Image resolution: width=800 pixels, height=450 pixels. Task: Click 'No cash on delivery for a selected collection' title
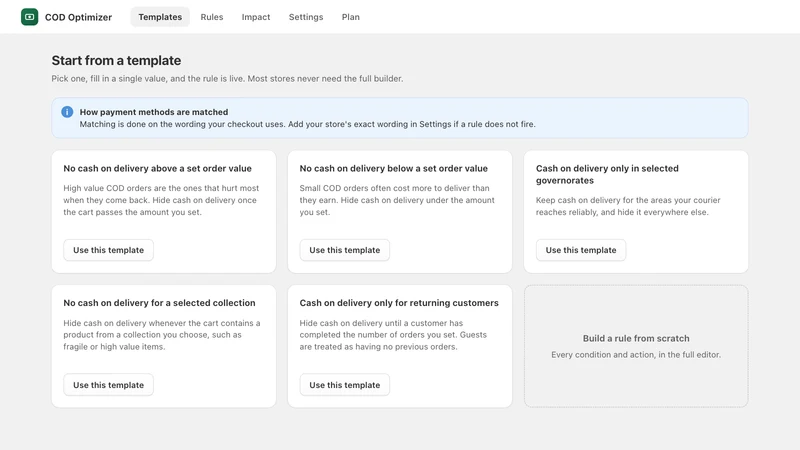point(159,303)
